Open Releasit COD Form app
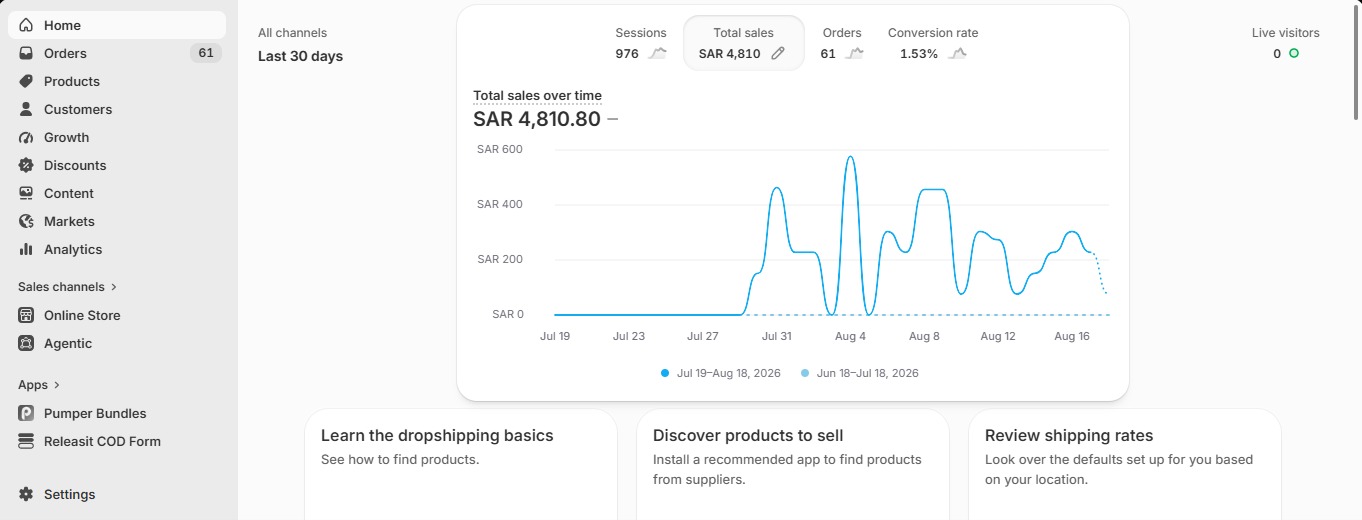The width and height of the screenshot is (1362, 520). (x=117, y=441)
